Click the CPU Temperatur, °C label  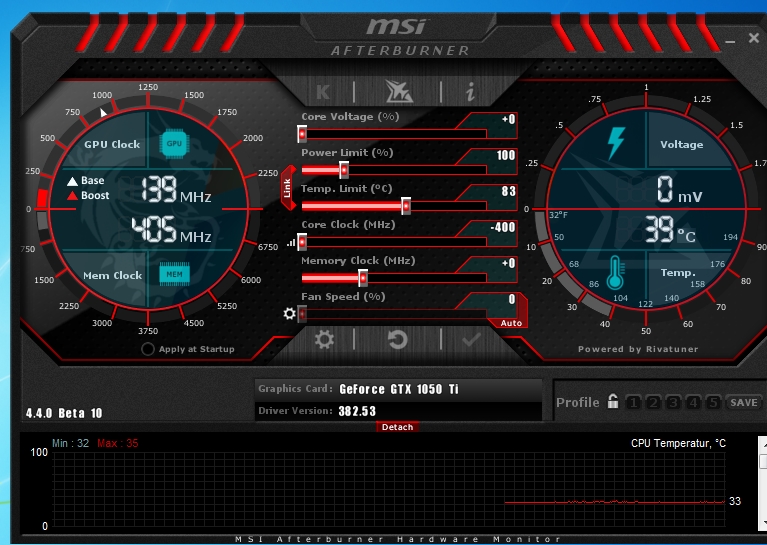click(x=678, y=443)
